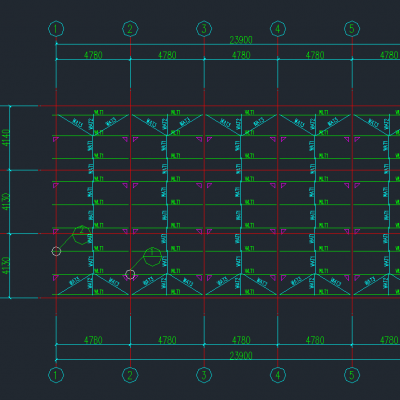This screenshot has width=400, height=400.
Task: Click the bottom overall dimension text 23900
Action: point(241,356)
